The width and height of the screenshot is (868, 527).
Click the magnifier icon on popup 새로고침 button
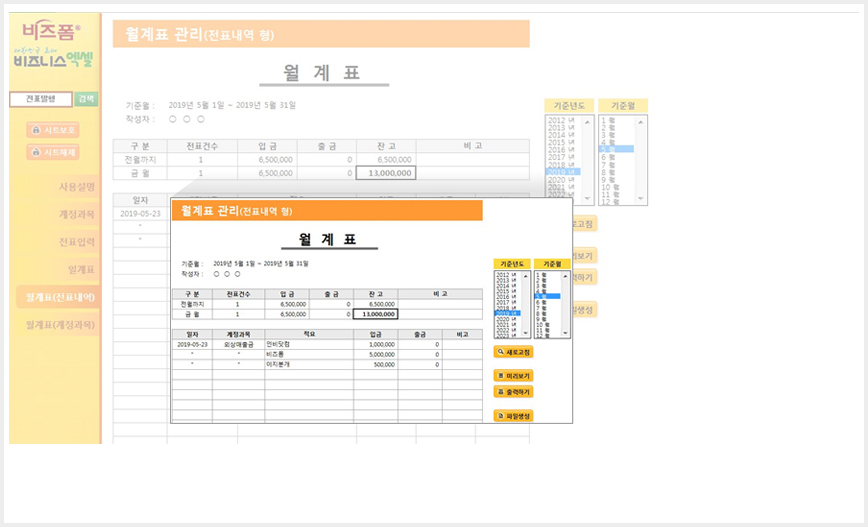[500, 352]
